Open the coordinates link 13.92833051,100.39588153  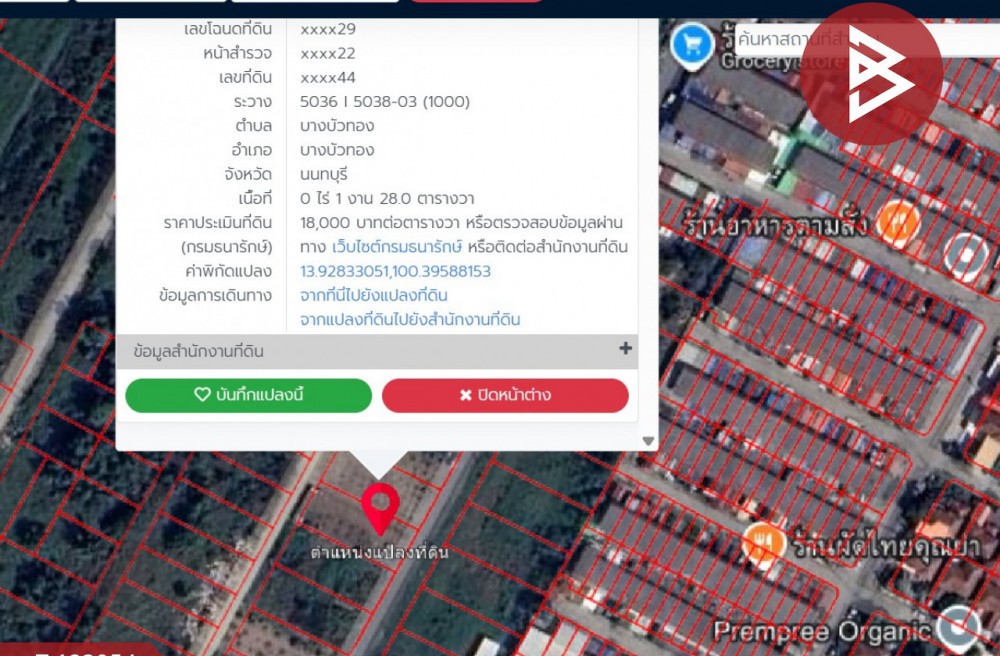pyautogui.click(x=395, y=271)
